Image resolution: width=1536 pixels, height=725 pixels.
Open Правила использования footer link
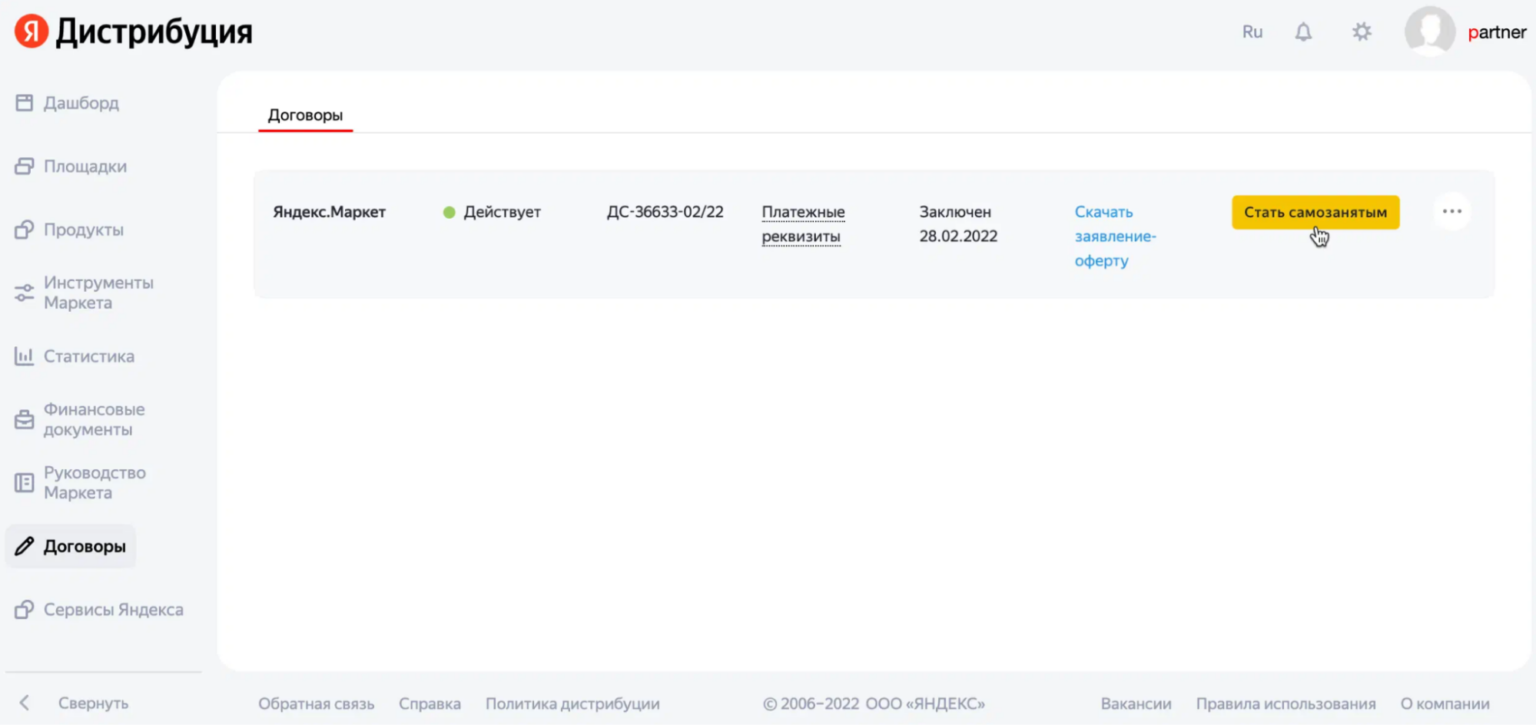pos(1286,704)
